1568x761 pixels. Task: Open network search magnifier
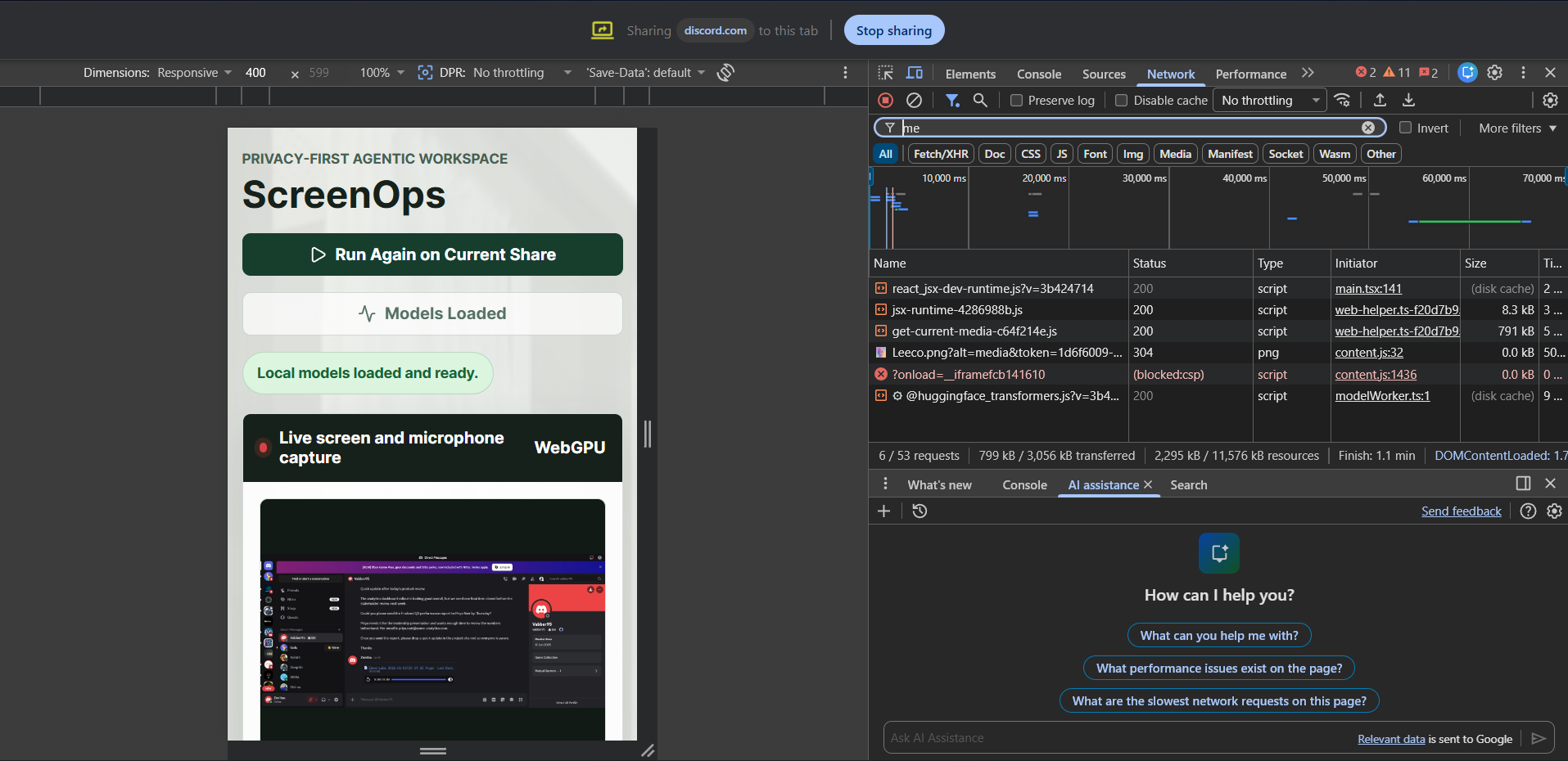(x=980, y=100)
